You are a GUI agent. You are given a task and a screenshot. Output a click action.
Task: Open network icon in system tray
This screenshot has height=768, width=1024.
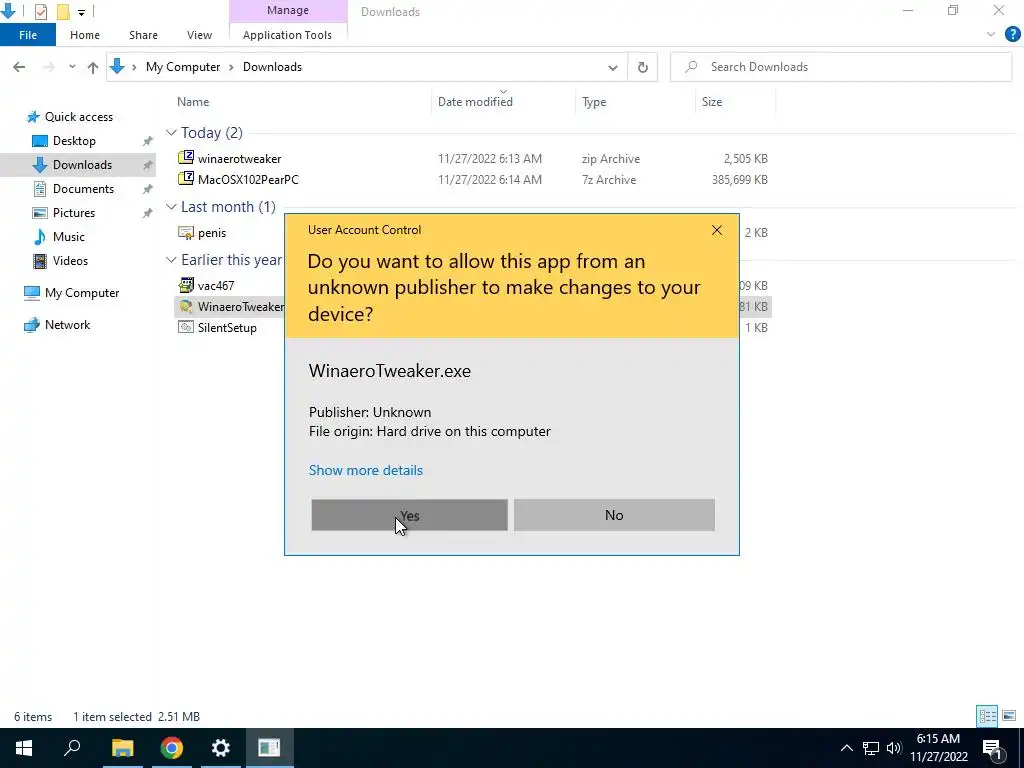[871, 748]
